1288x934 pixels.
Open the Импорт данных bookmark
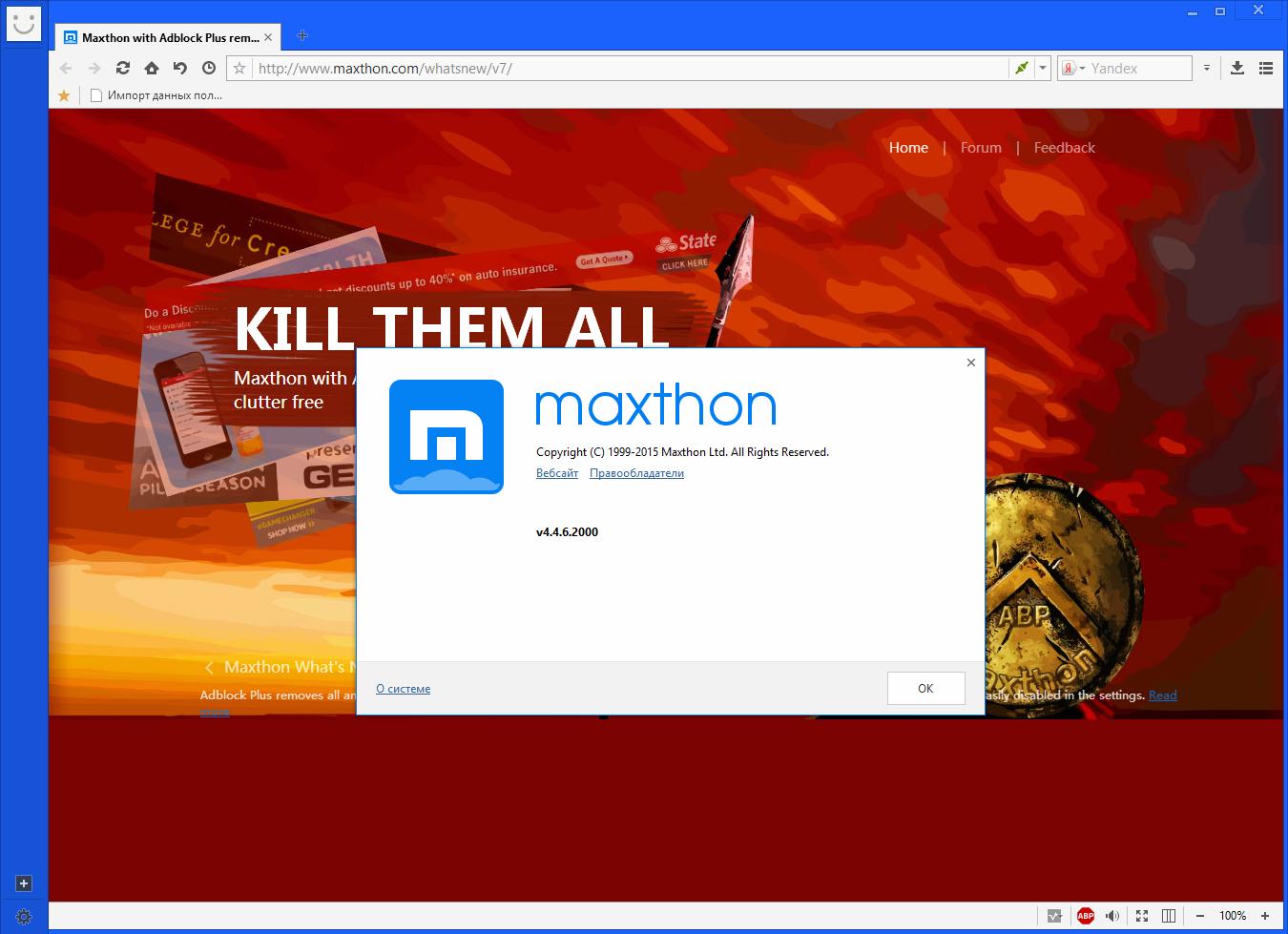(156, 95)
